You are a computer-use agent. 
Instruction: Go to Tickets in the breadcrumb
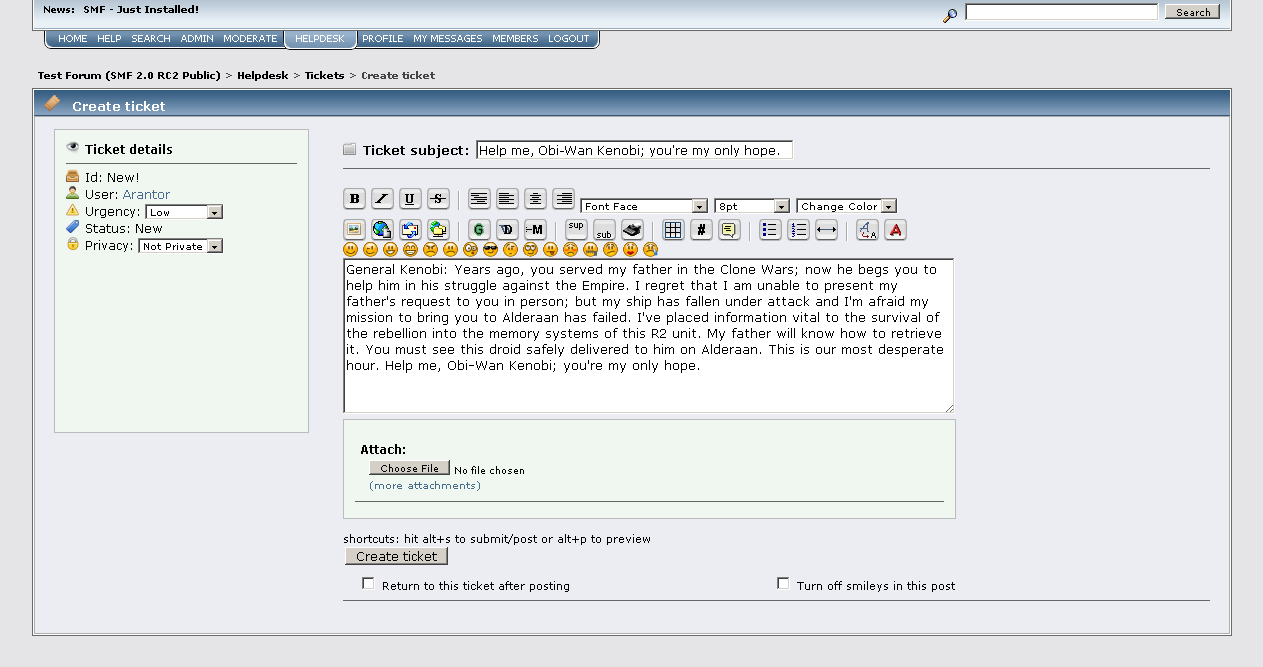(x=324, y=75)
